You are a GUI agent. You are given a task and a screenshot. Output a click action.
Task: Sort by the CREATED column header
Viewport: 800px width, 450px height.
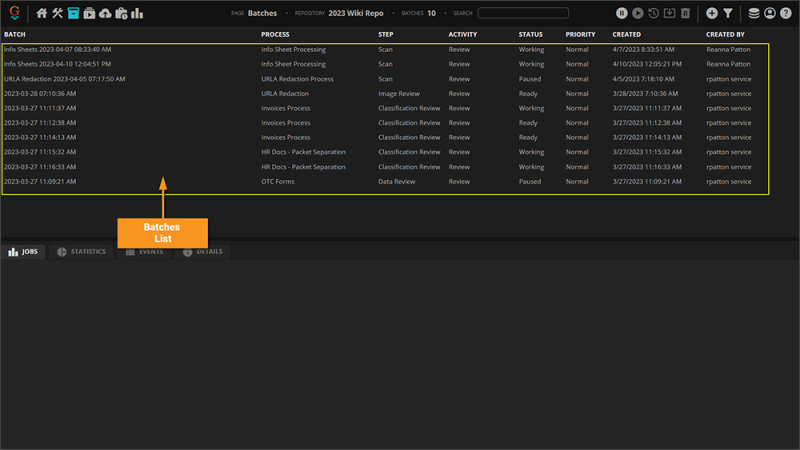627,34
